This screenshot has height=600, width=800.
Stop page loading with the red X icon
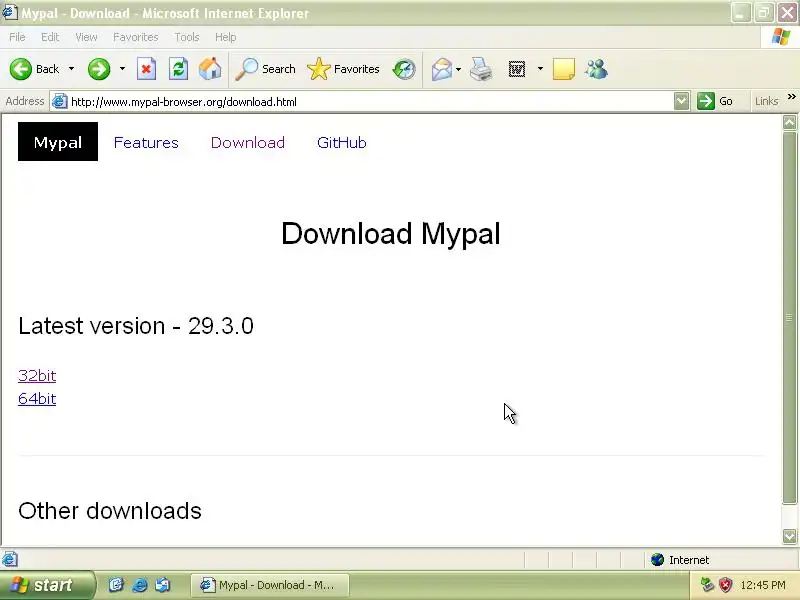[x=146, y=69]
